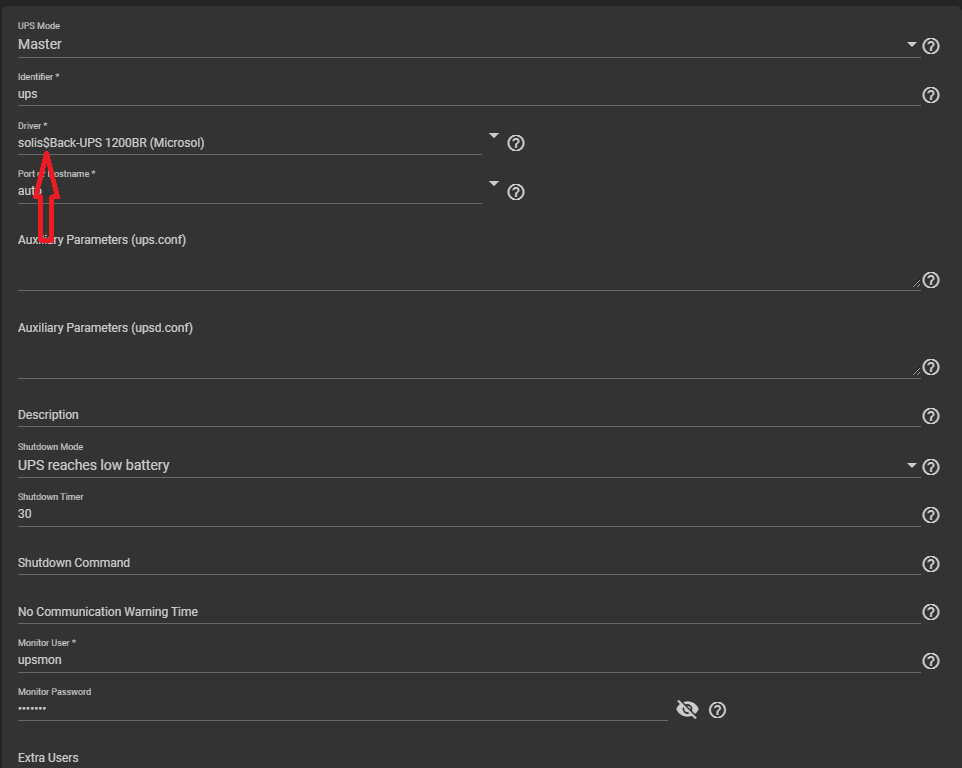Screen dimensions: 962x768
Task: Click help icon beside UPS Mode
Action: click(x=931, y=46)
